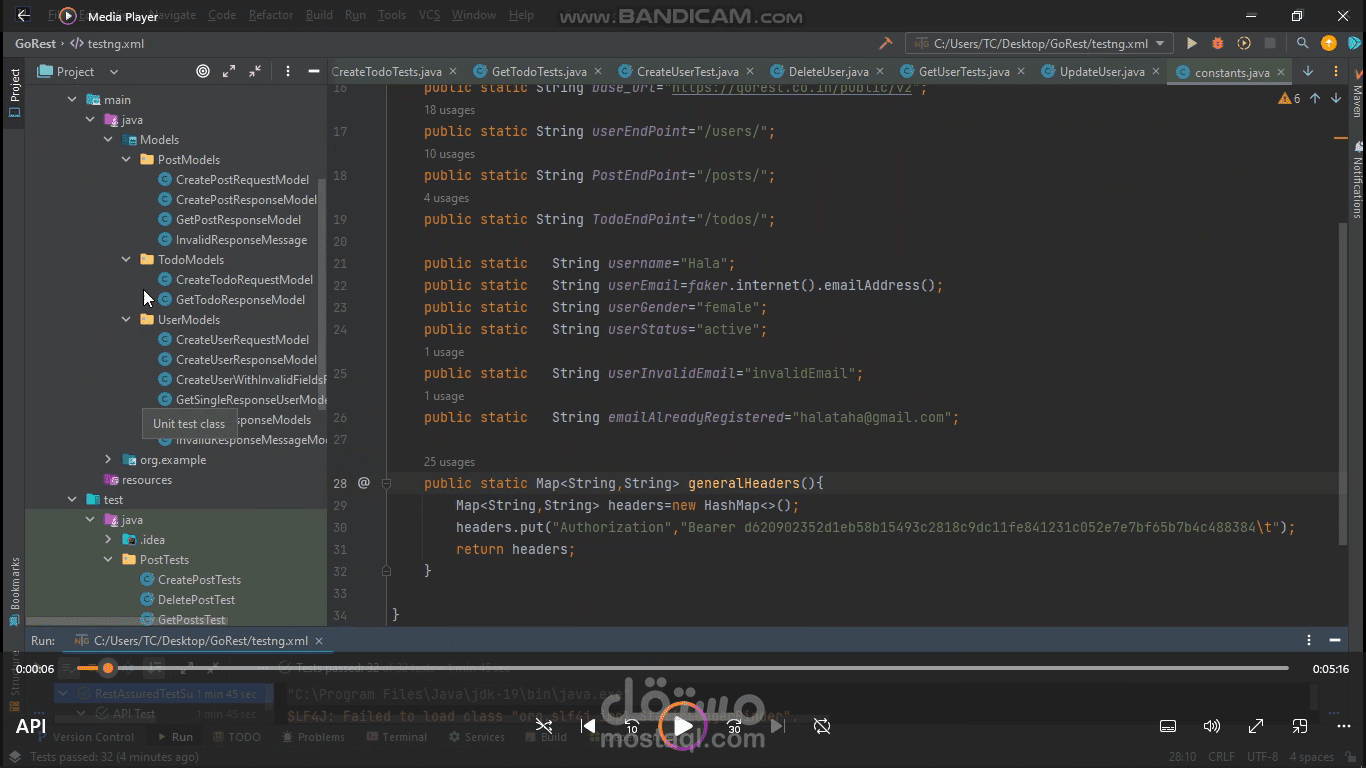Show hidden editor tabs dropdown arrow
The height and width of the screenshot is (768, 1366).
[x=1307, y=72]
